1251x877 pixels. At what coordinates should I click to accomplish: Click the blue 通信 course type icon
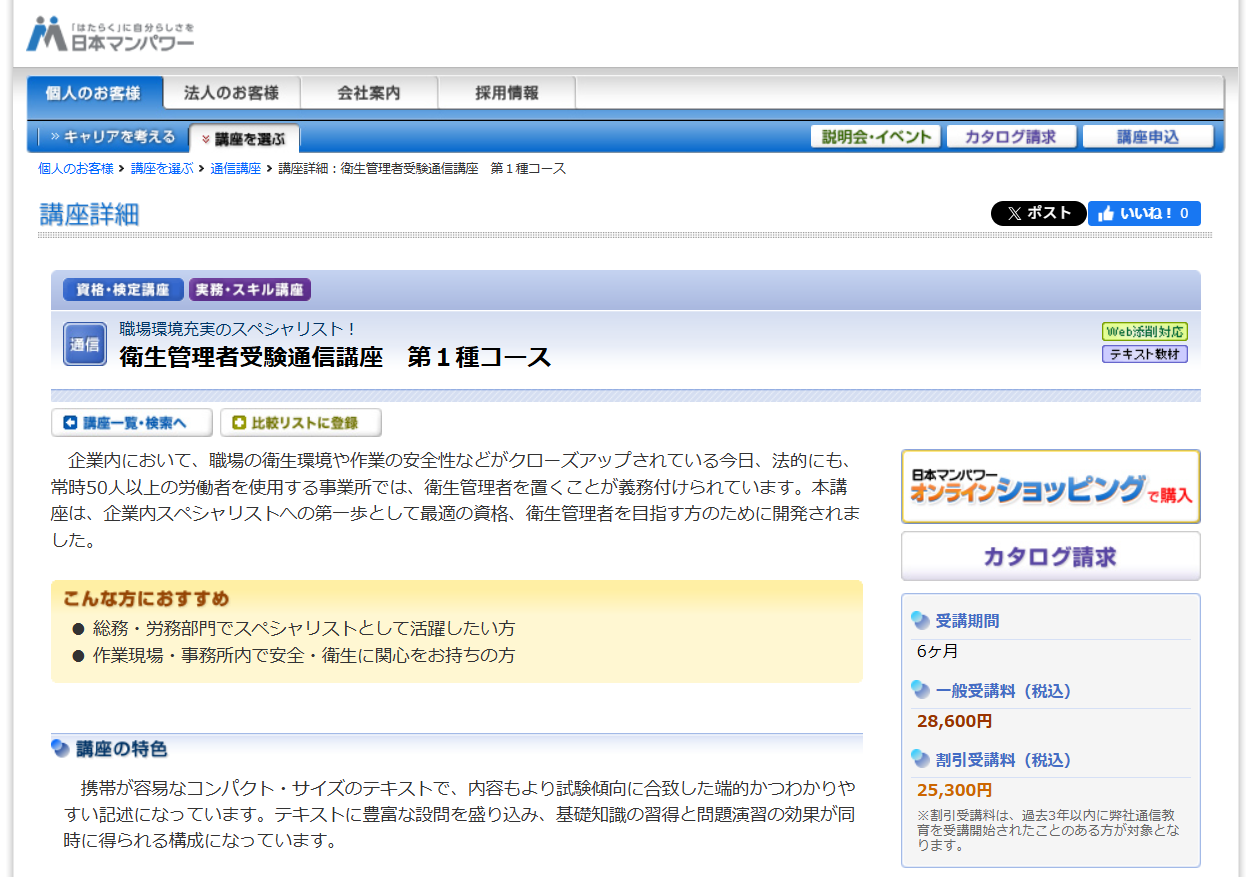[x=85, y=344]
